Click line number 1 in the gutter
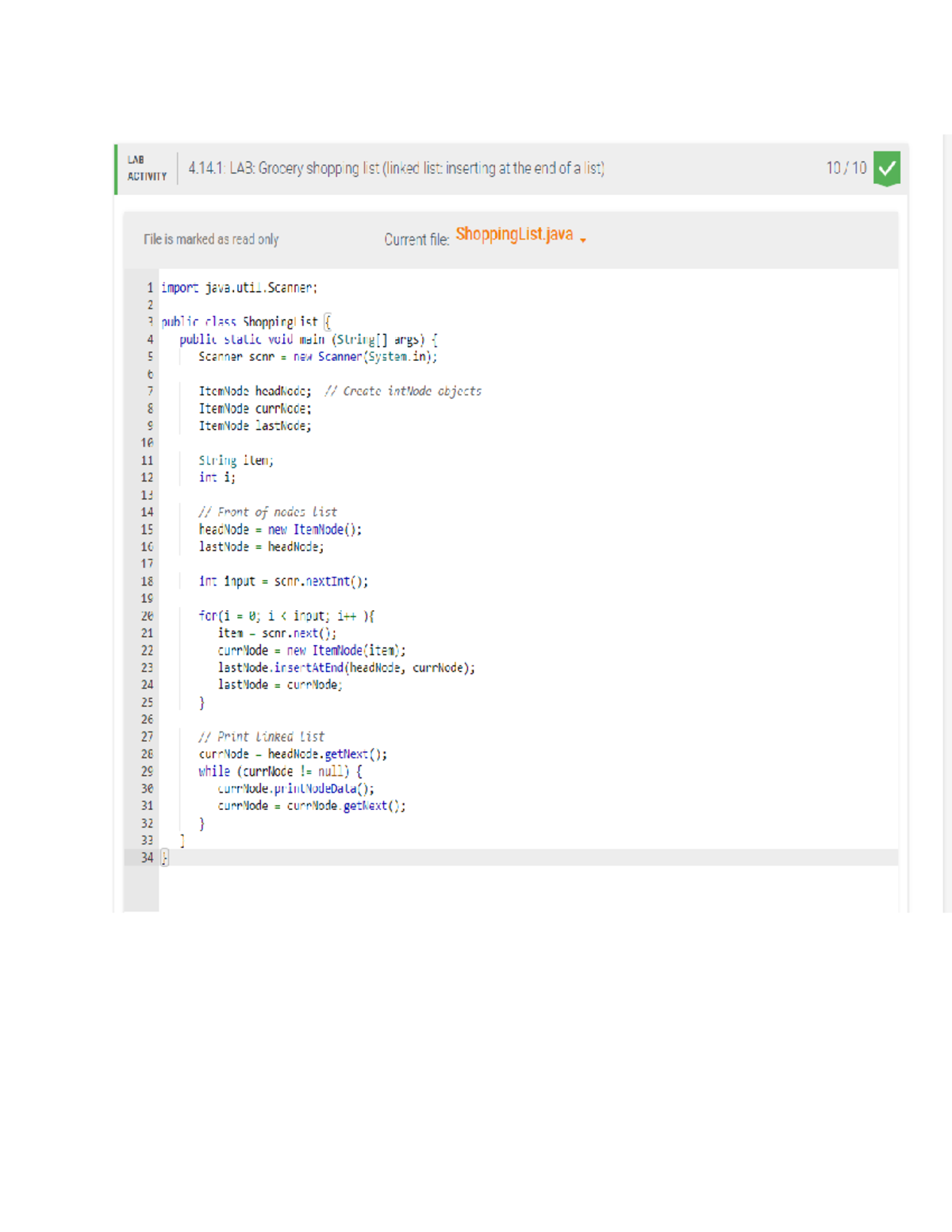This screenshot has width=952, height=1232. 149,287
